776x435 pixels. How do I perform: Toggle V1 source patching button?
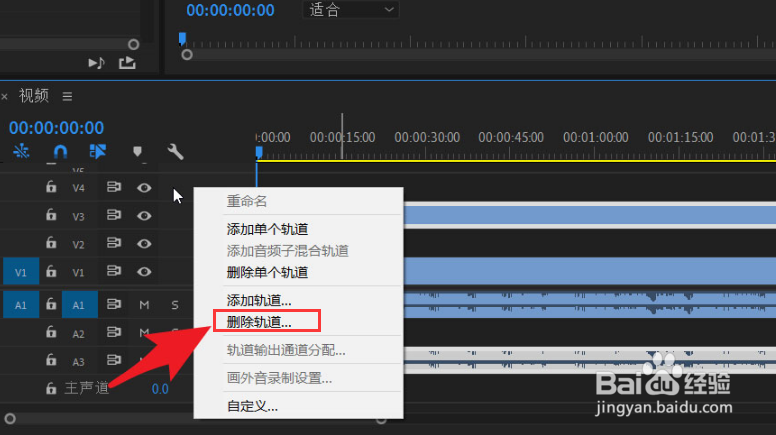pyautogui.click(x=21, y=272)
